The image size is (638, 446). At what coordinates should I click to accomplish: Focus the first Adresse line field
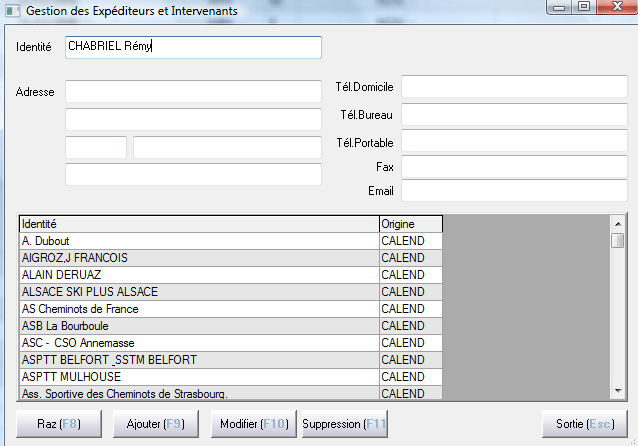[193, 92]
